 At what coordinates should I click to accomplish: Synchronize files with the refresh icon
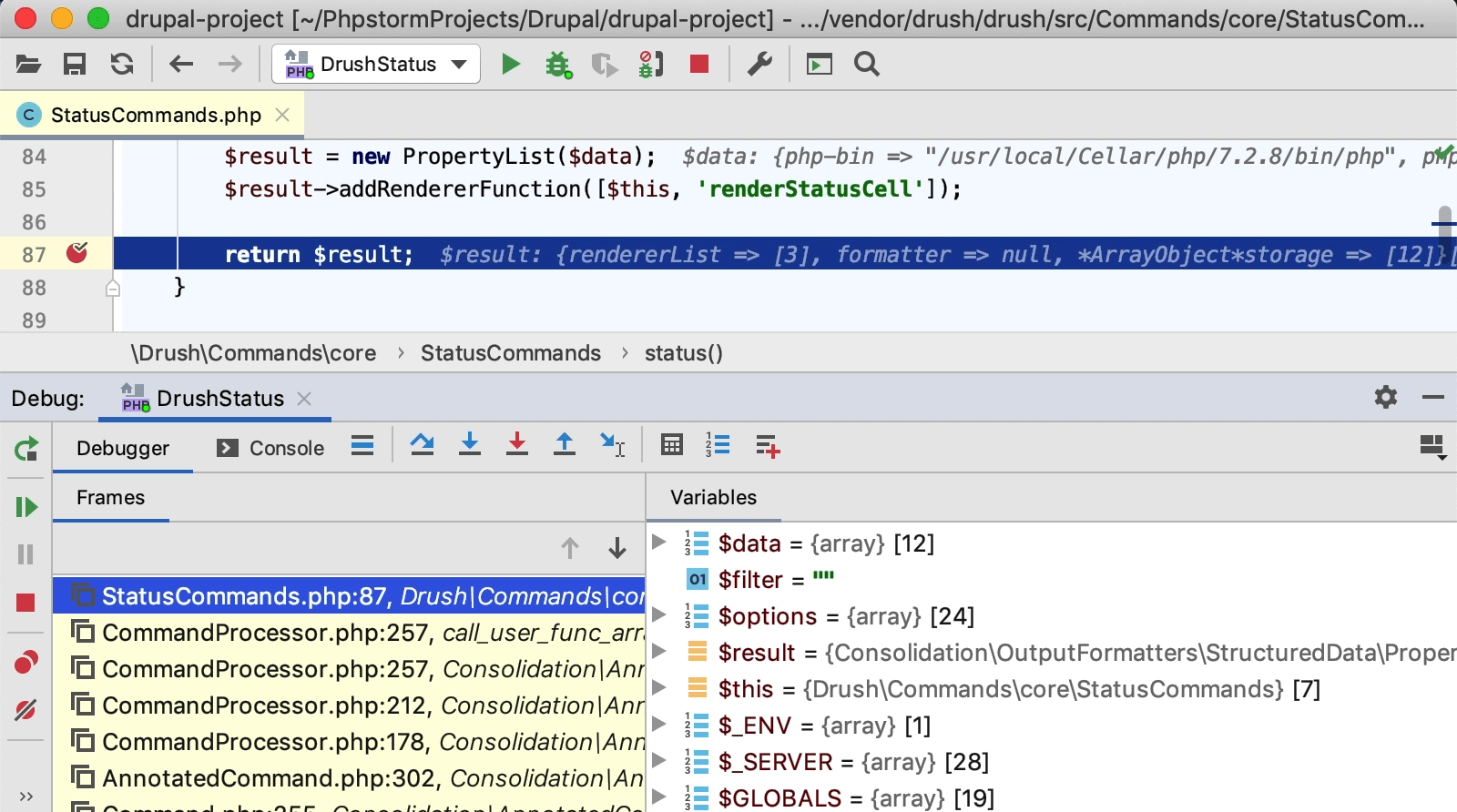[x=122, y=64]
